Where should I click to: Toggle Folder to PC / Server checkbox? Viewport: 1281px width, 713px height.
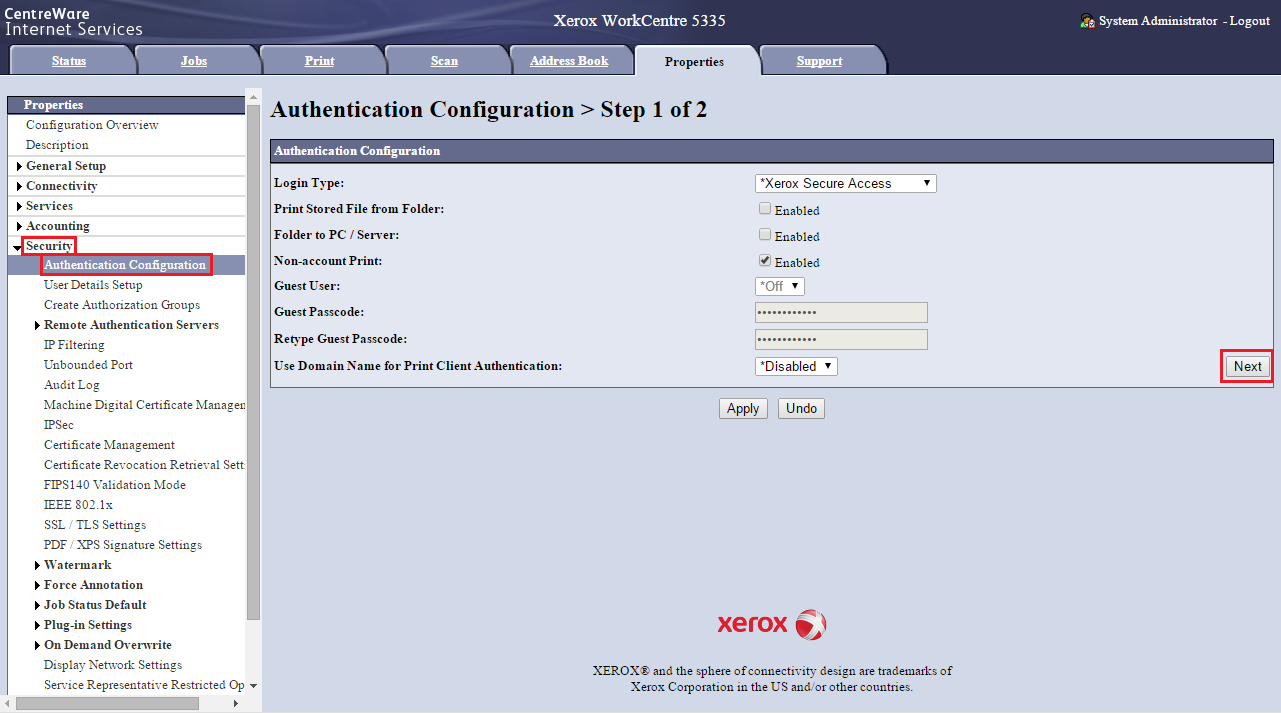pos(765,235)
